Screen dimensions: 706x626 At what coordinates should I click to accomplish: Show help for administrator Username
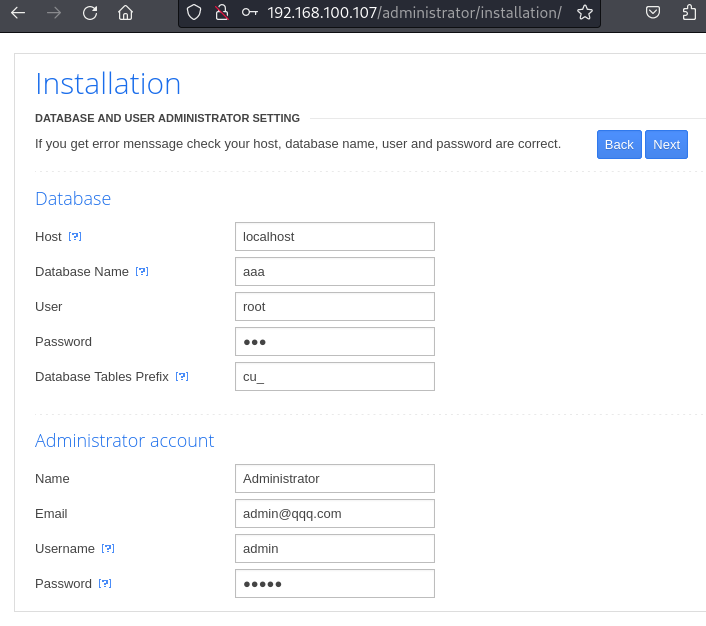pyautogui.click(x=108, y=549)
